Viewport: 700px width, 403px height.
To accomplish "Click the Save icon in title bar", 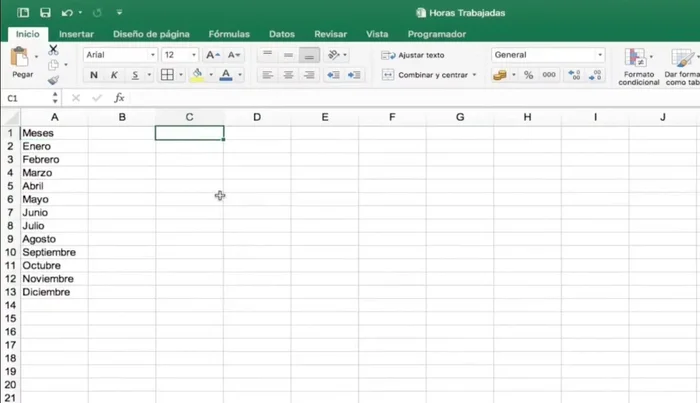I will (45, 13).
